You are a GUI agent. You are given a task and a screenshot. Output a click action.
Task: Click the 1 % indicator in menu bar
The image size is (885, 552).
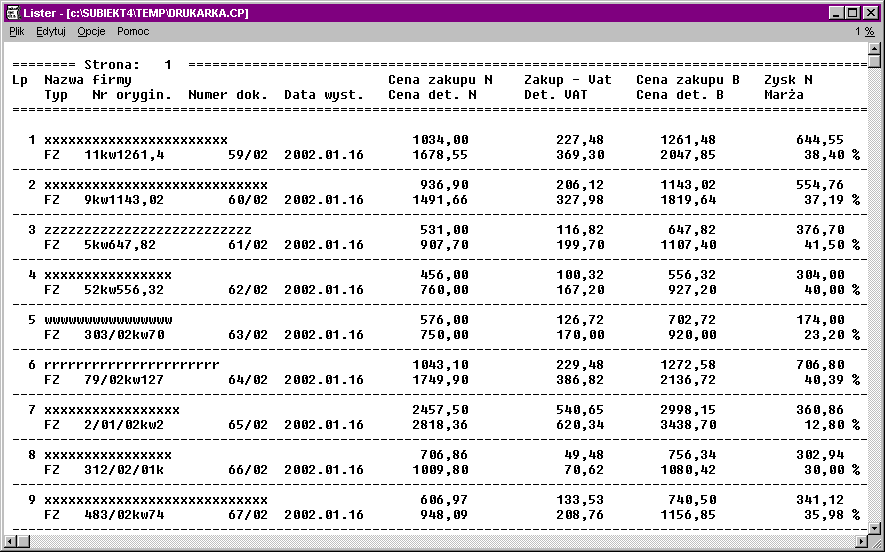[864, 32]
